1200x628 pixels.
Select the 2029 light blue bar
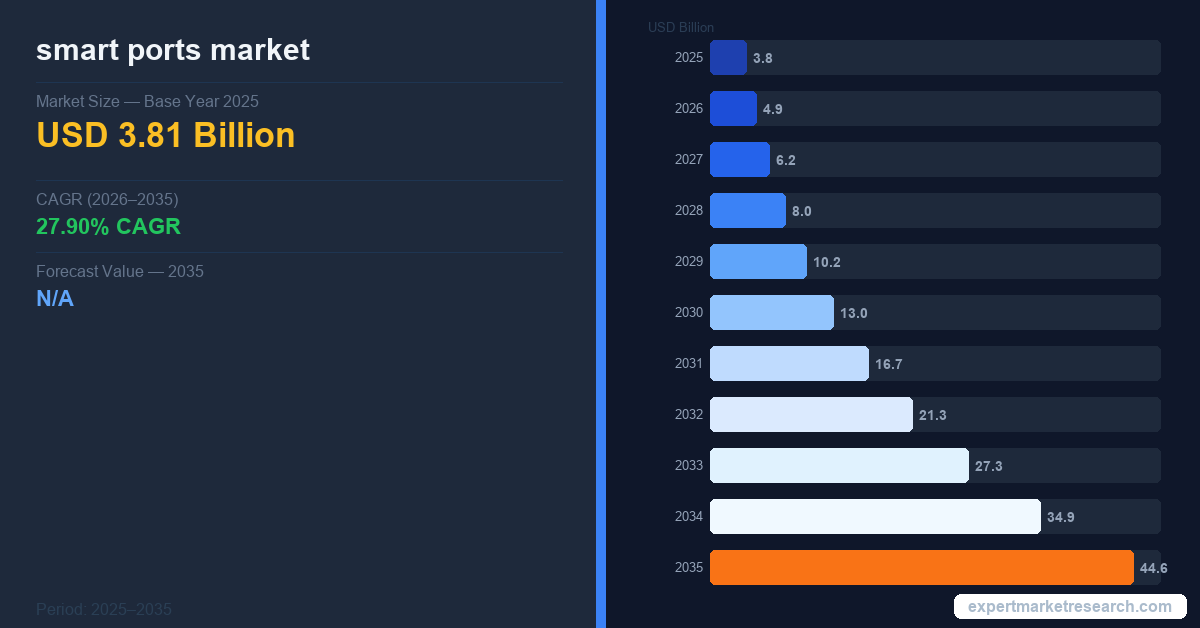[758, 262]
